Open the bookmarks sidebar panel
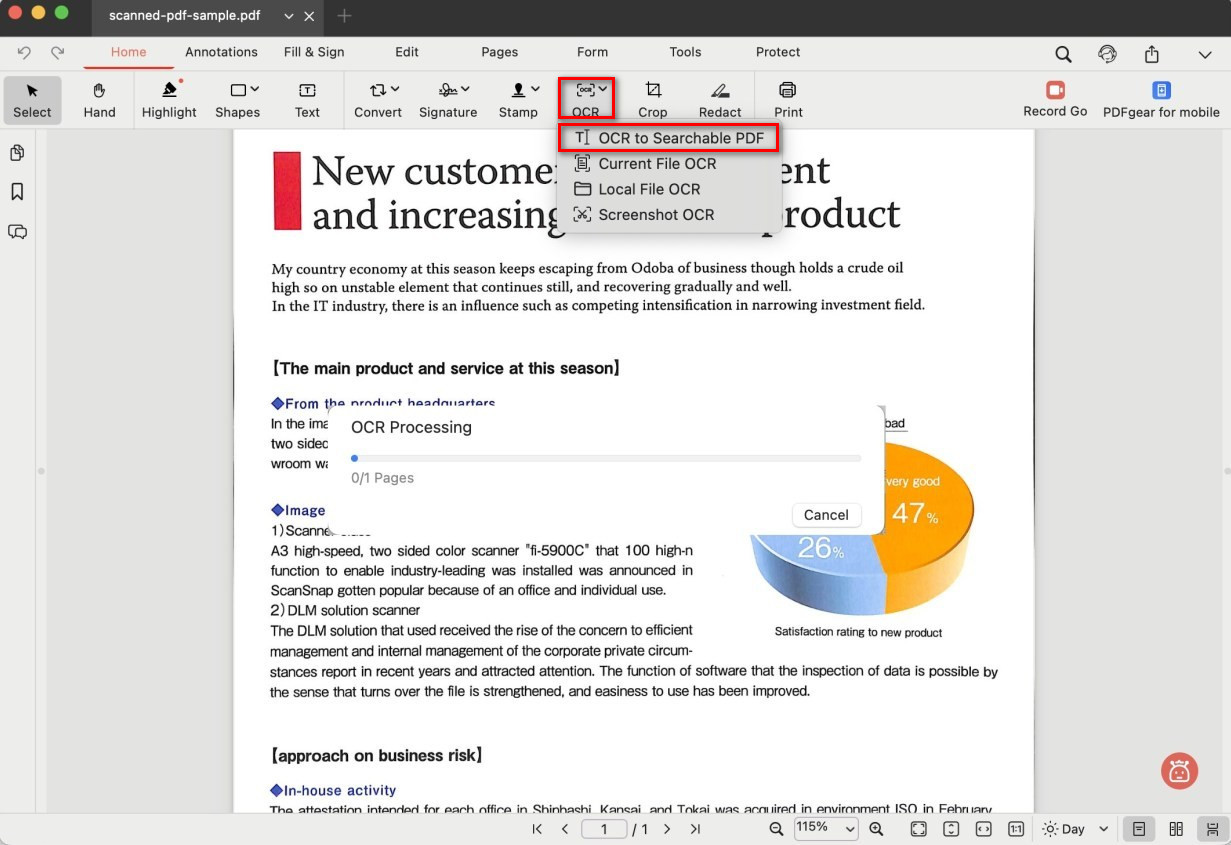 17,192
